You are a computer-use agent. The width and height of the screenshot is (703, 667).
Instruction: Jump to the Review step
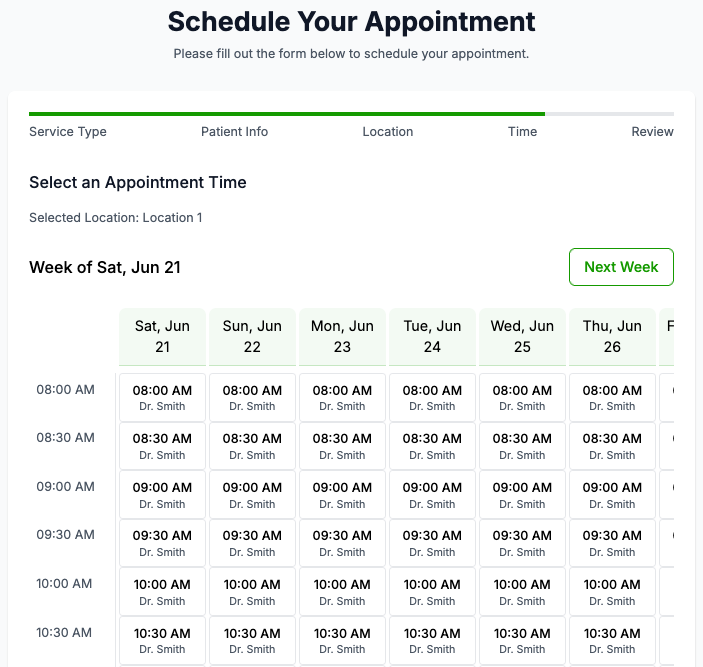click(652, 132)
